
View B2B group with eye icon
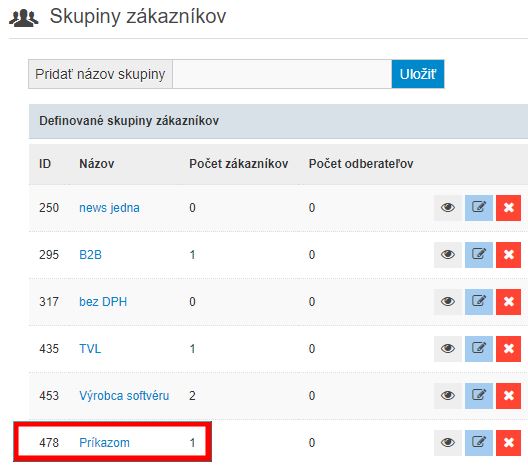(448, 255)
